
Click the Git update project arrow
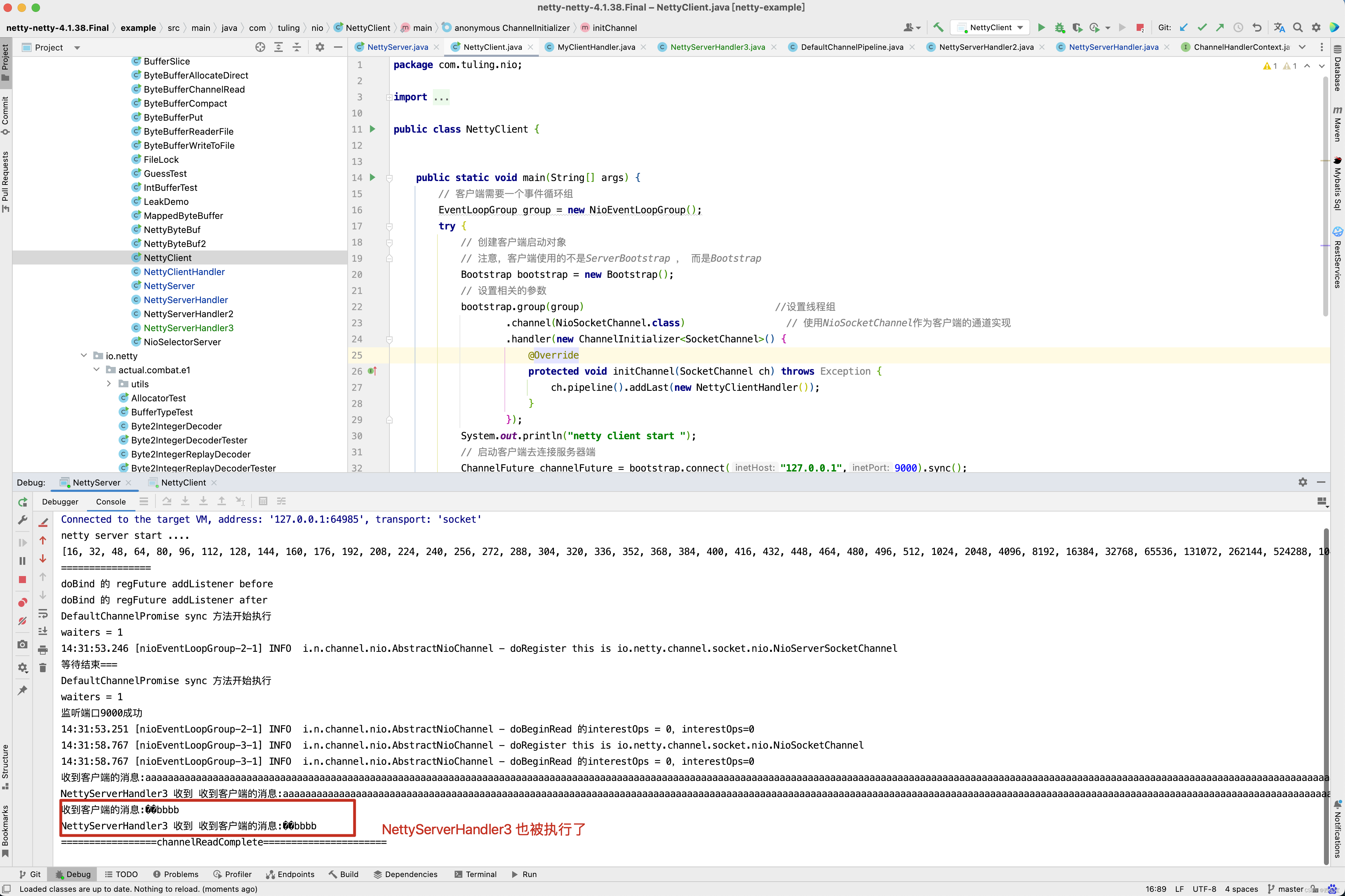point(1183,27)
